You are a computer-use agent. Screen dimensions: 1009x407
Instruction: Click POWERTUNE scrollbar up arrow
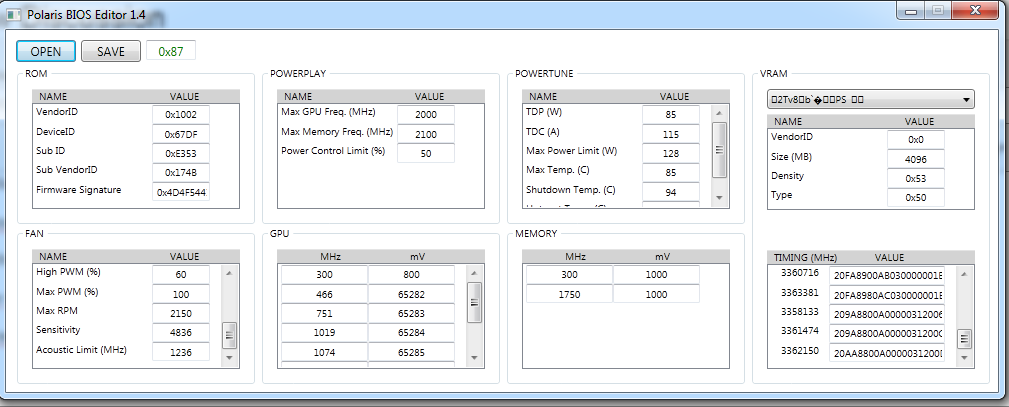coord(719,112)
